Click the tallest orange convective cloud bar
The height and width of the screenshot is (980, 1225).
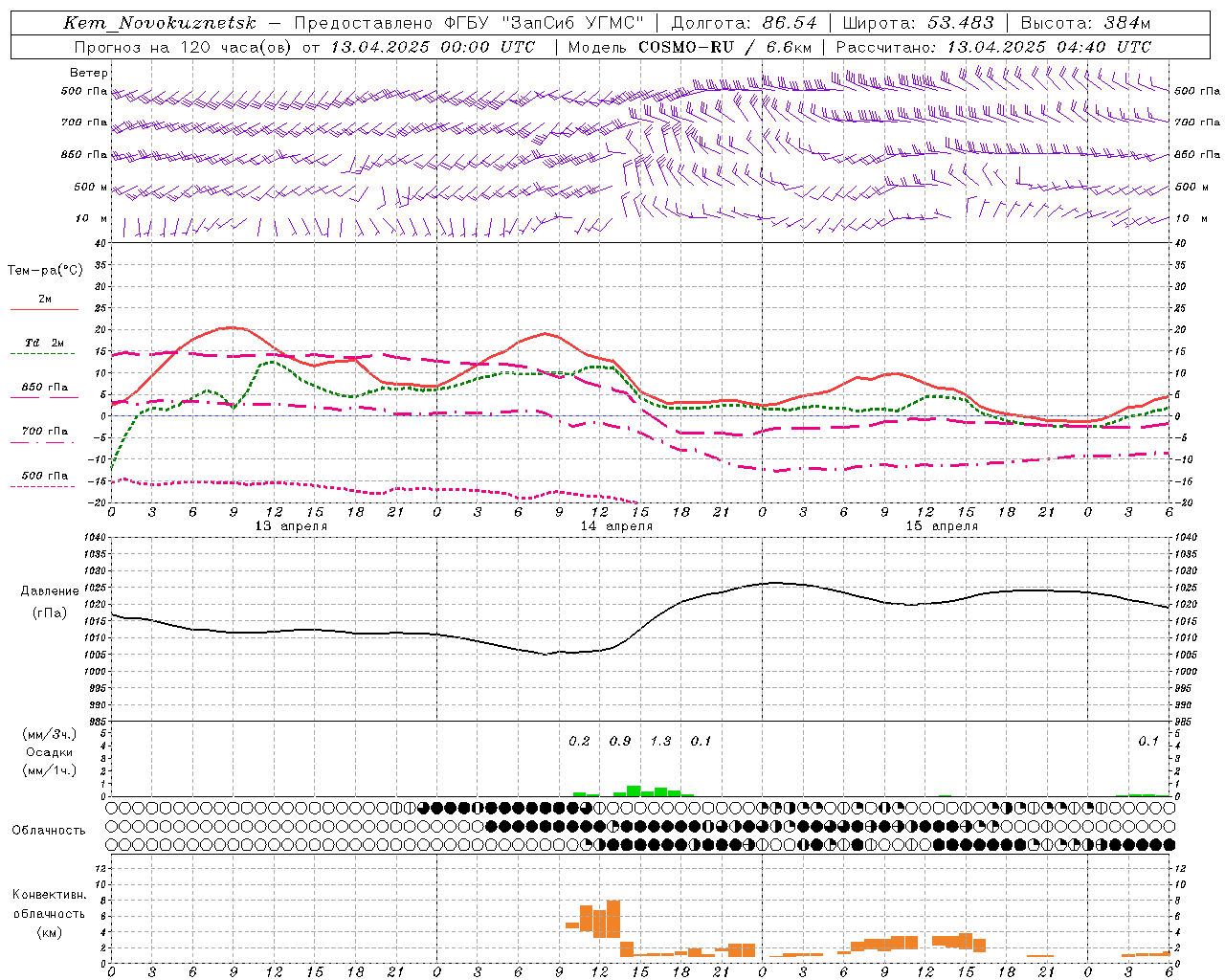[613, 919]
